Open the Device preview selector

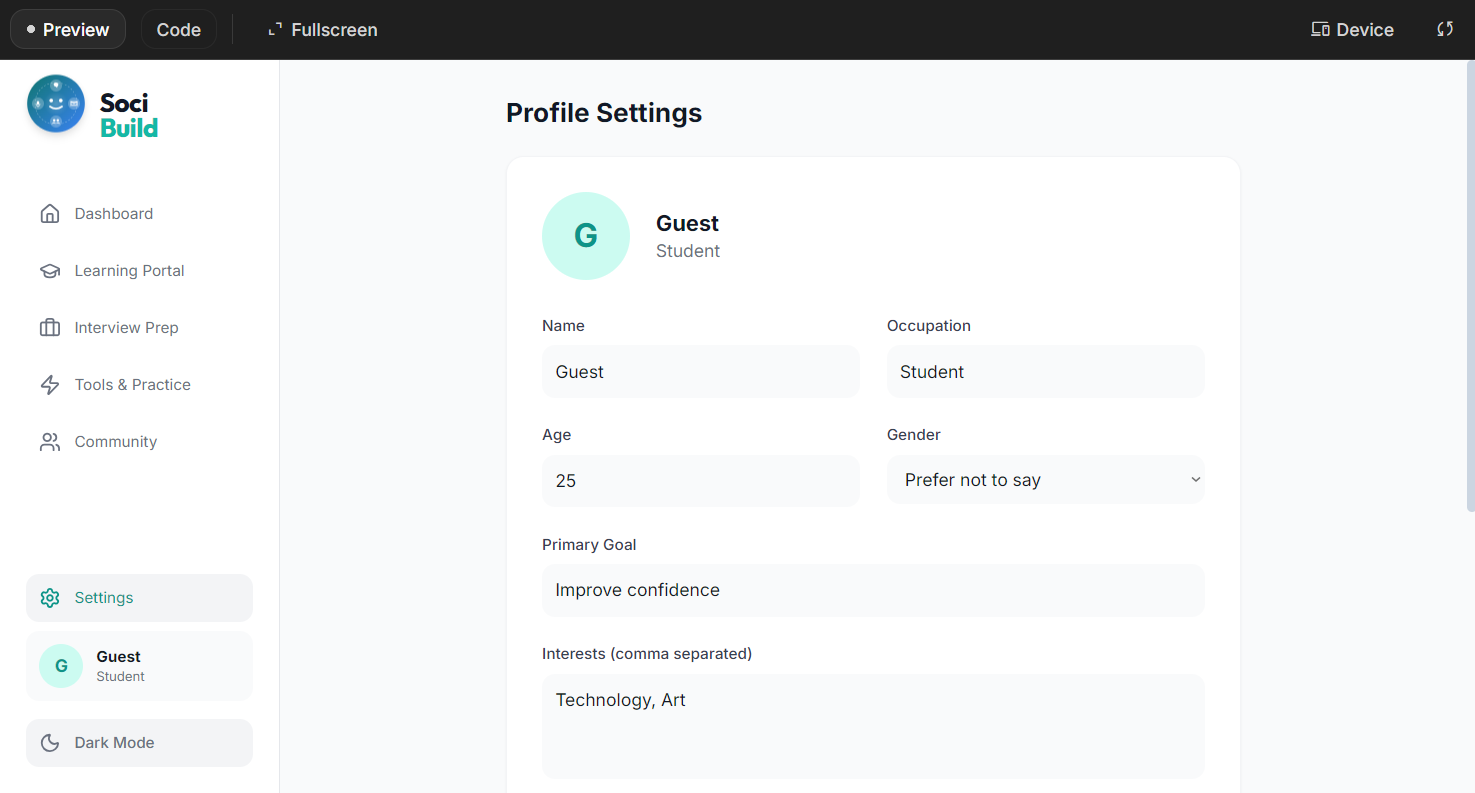pyautogui.click(x=1352, y=30)
